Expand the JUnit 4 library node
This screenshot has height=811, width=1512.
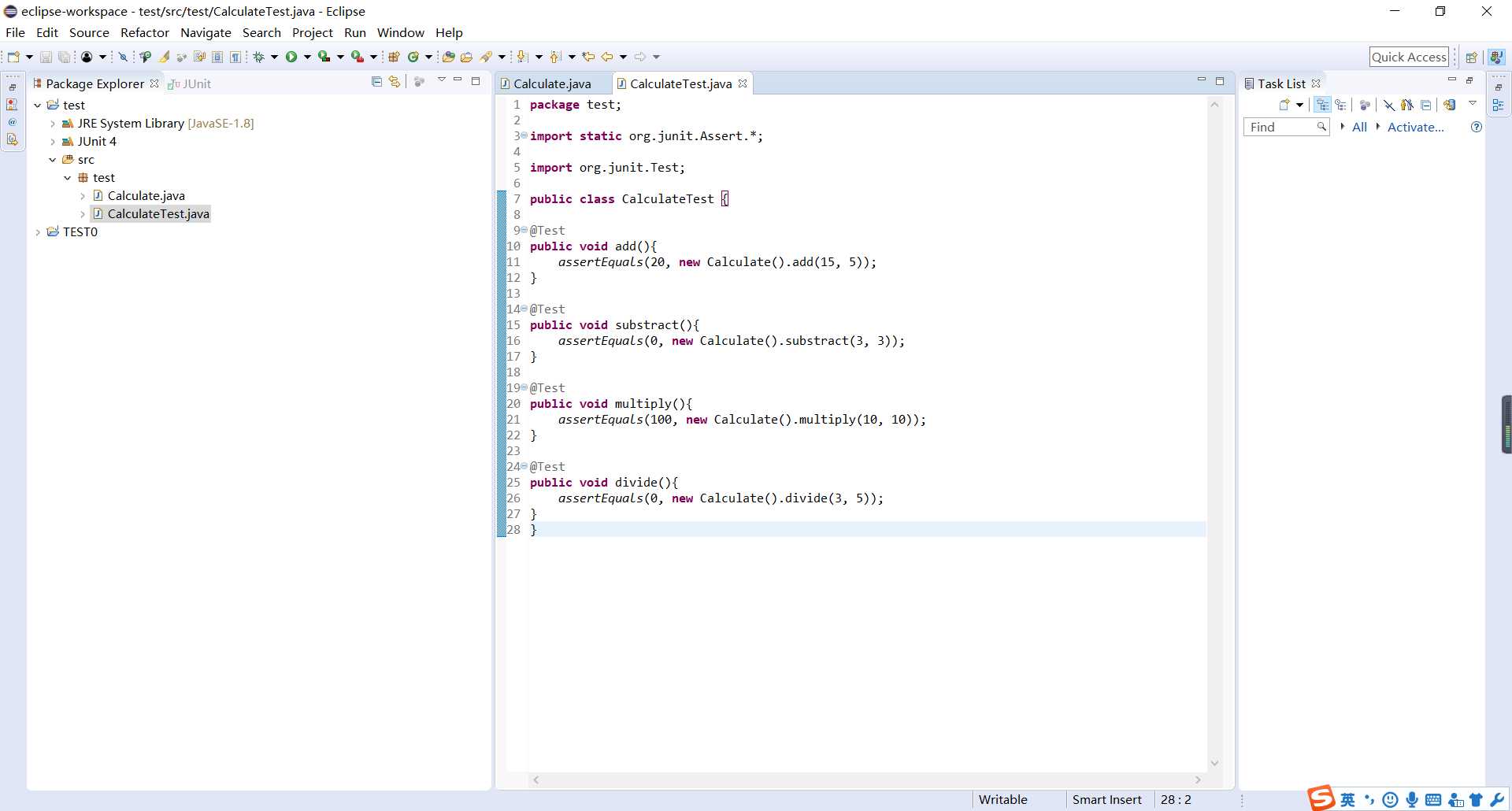[x=53, y=141]
